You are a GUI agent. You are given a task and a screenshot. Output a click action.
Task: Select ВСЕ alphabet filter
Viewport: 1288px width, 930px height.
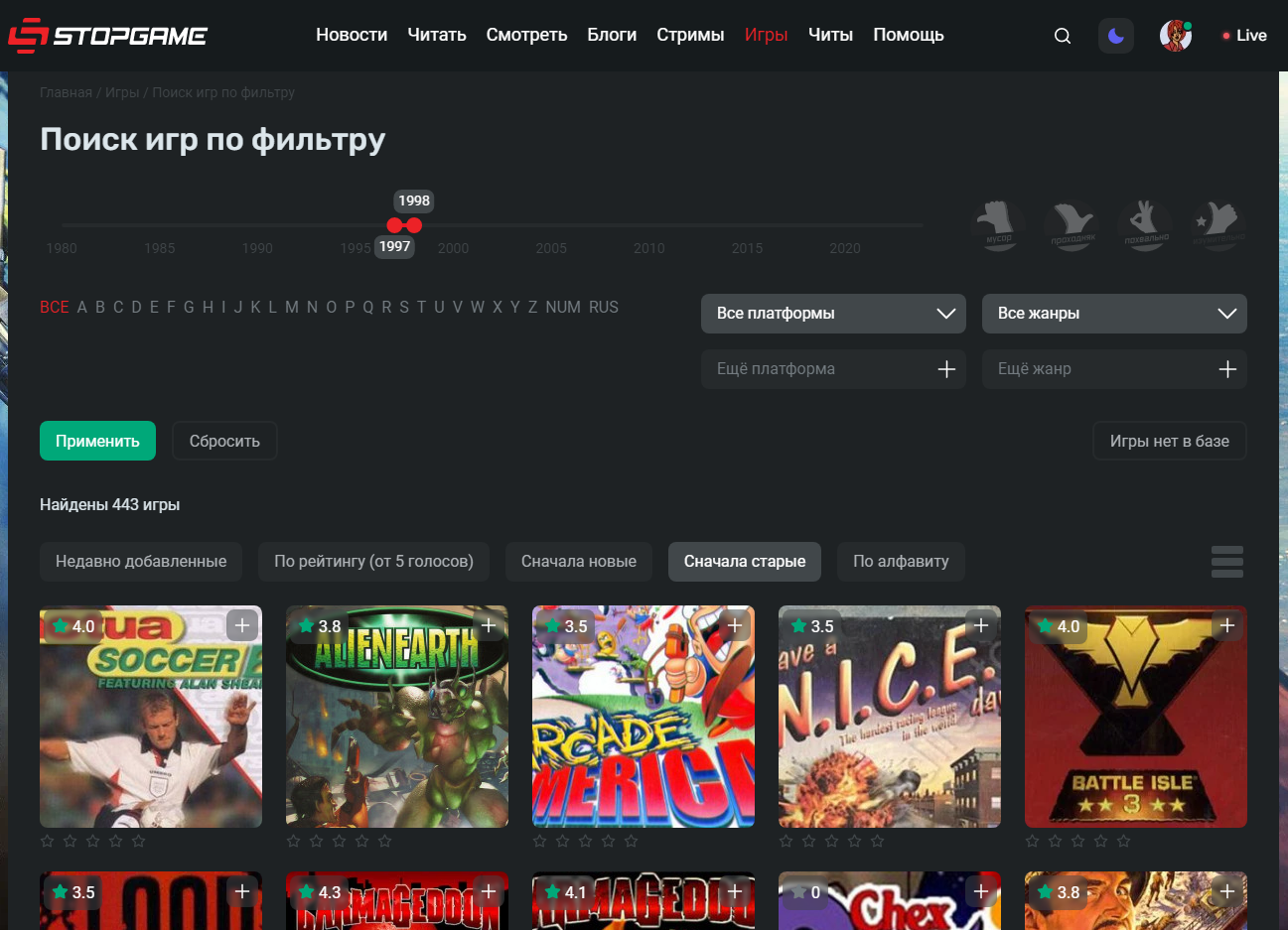(x=55, y=308)
